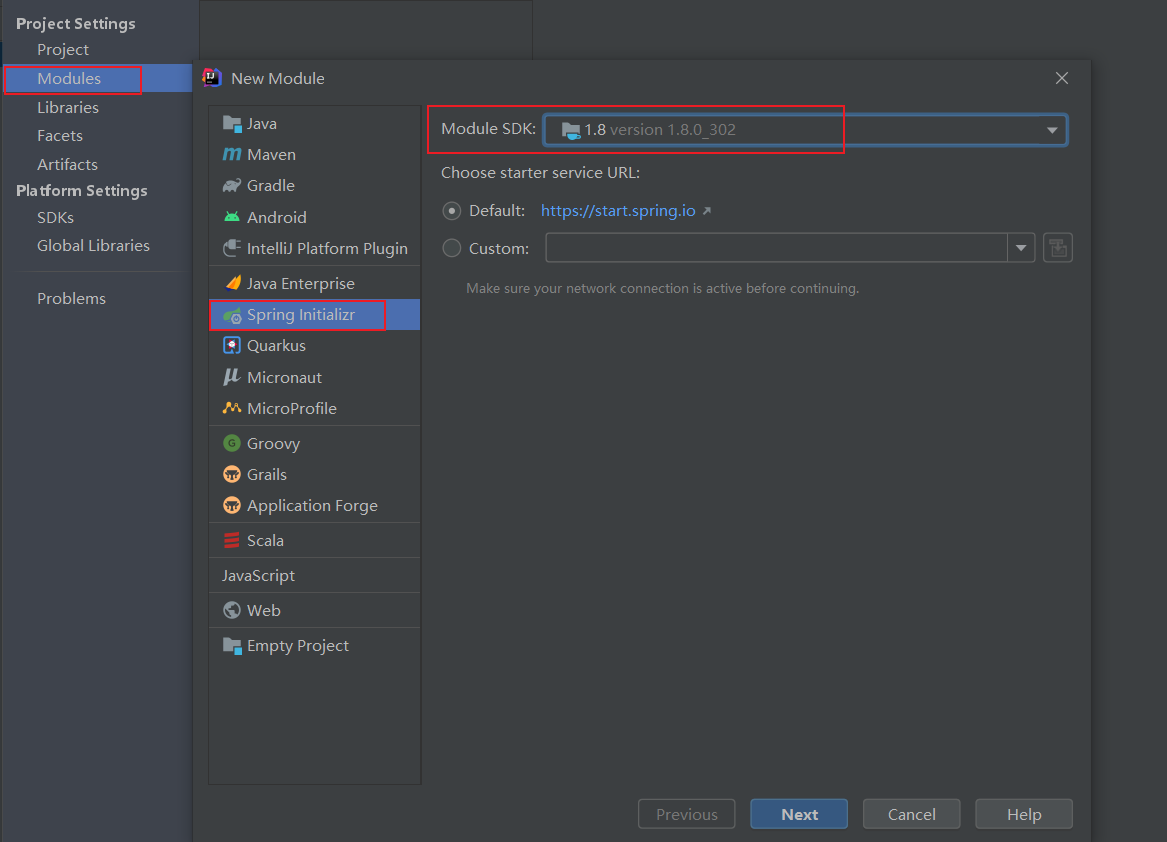
Task: Enable the Custom starter URL radio button
Action: coord(452,248)
